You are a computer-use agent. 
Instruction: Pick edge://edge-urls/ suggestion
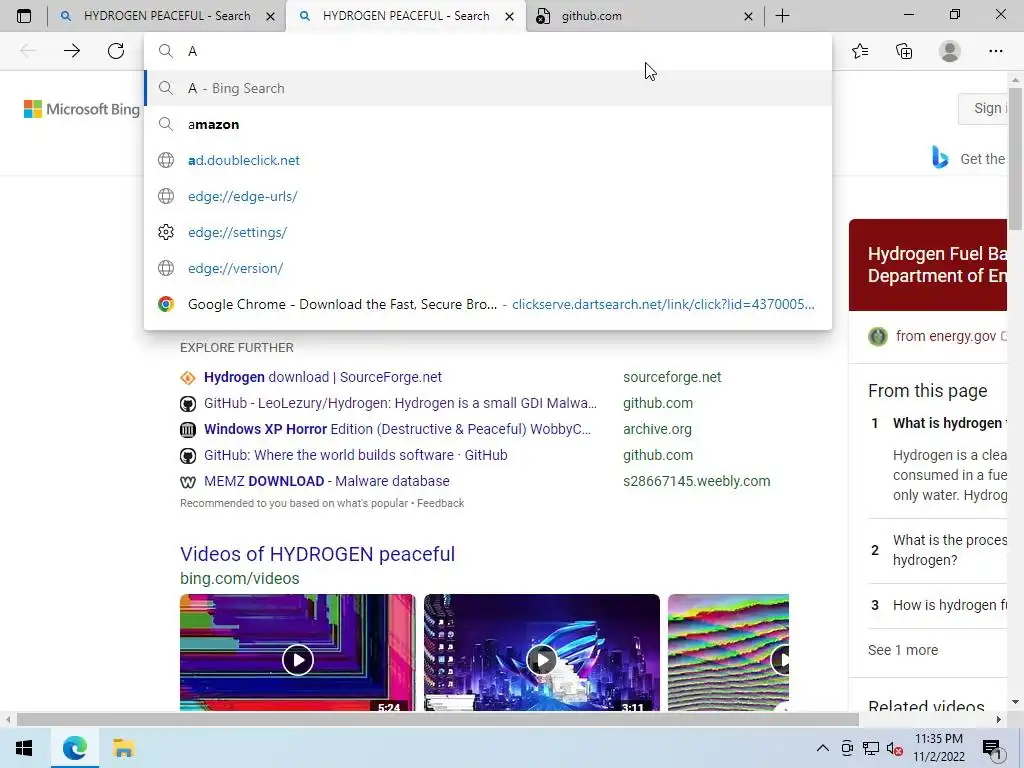tap(488, 196)
